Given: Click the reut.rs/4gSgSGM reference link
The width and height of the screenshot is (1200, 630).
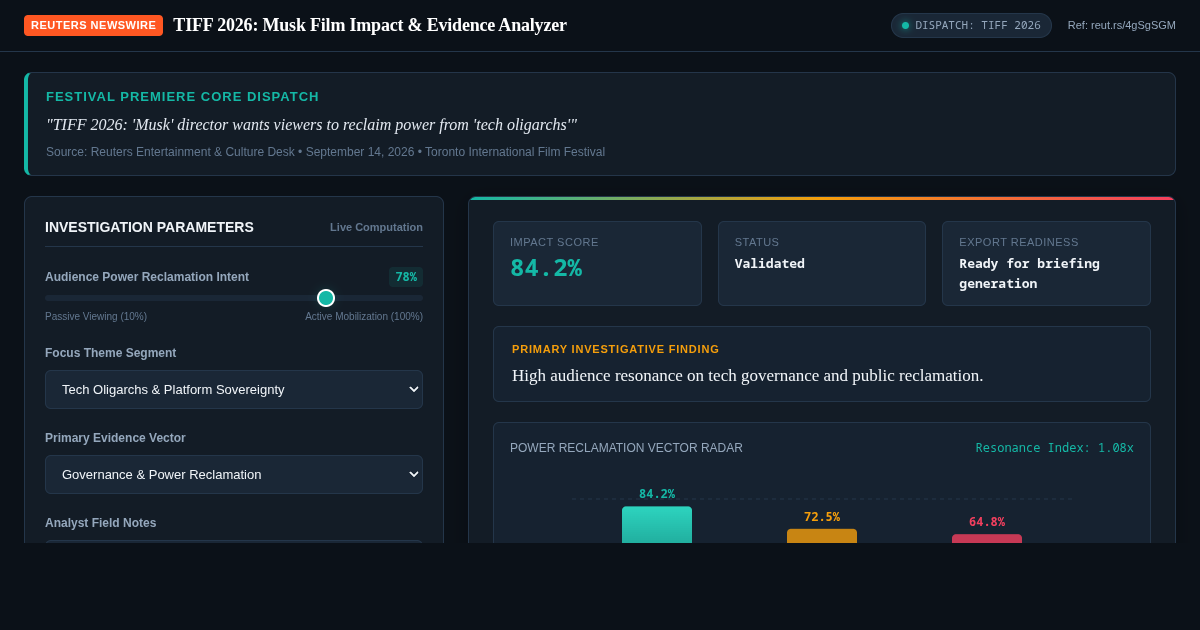Looking at the screenshot, I should click(x=1122, y=25).
